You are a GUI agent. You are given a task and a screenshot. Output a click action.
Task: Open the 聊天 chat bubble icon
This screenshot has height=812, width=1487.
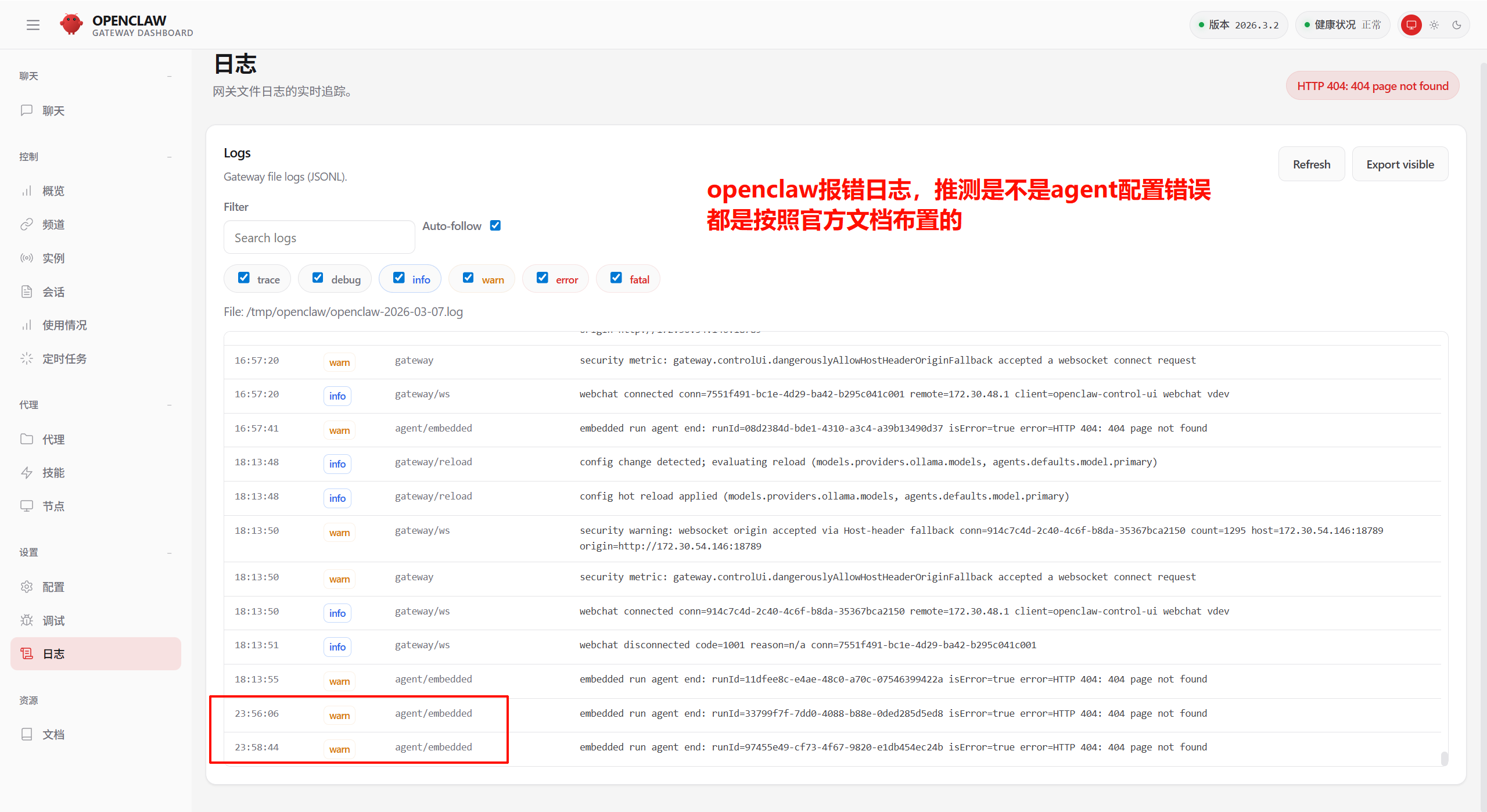point(27,110)
